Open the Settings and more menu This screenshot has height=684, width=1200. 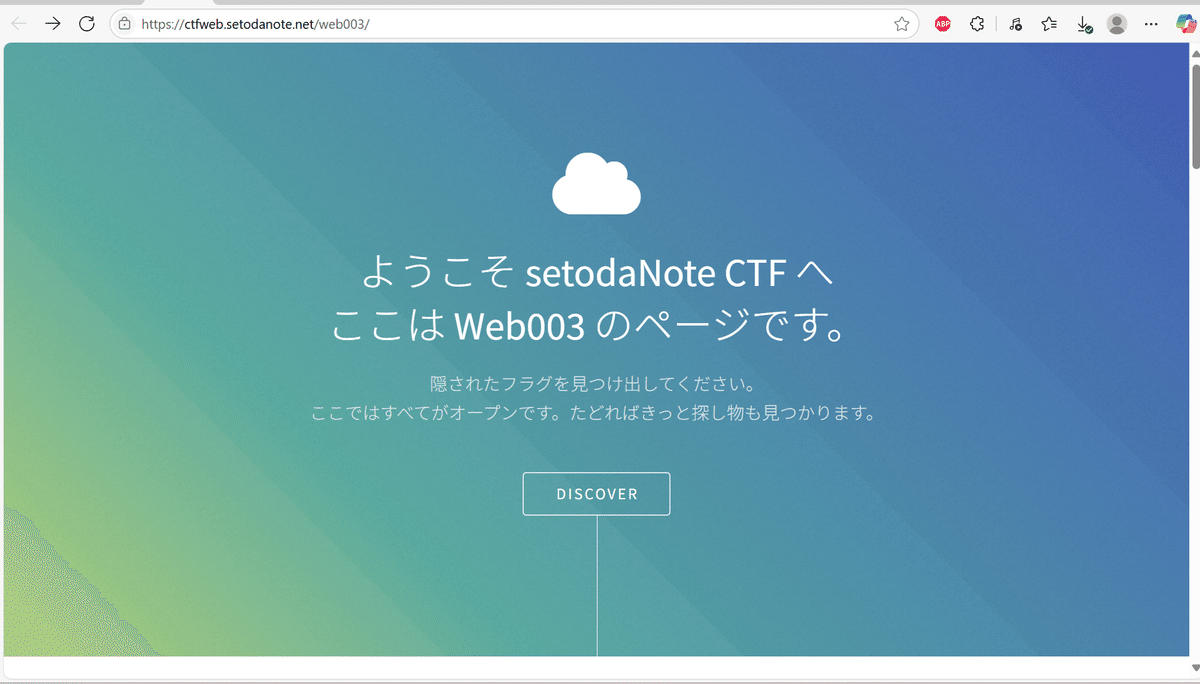click(x=1150, y=23)
